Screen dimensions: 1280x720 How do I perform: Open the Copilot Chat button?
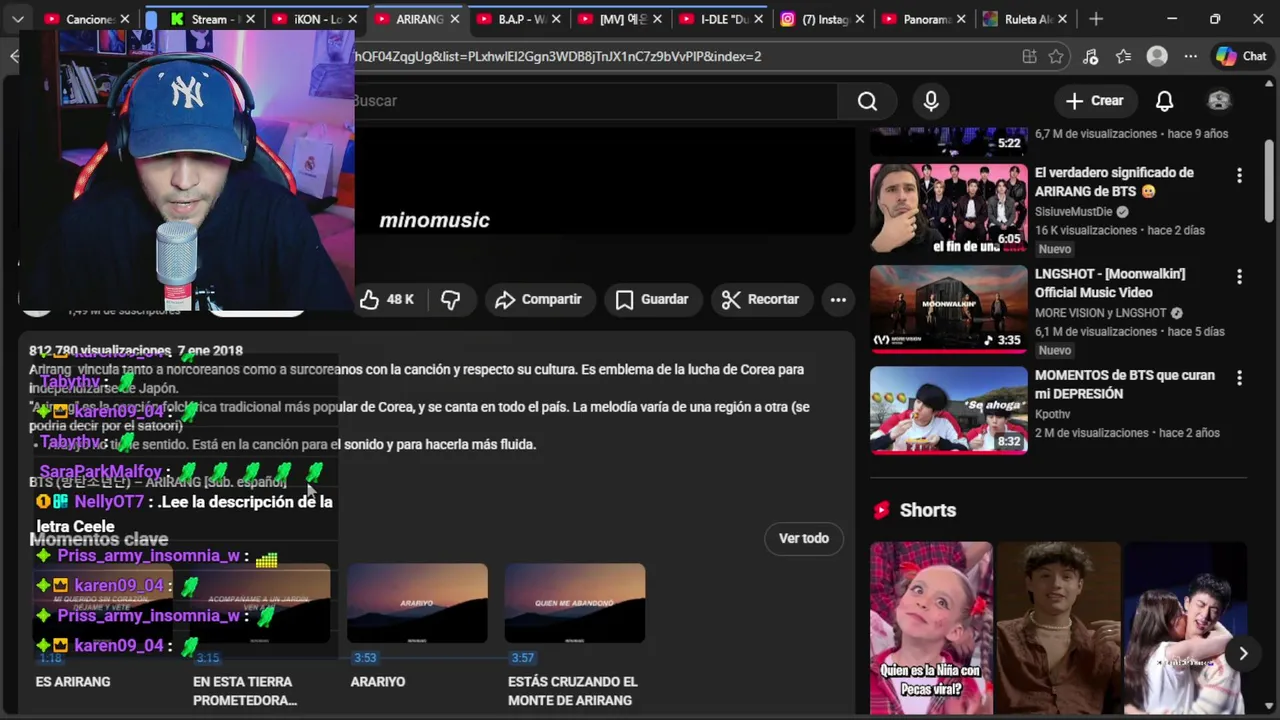click(x=1241, y=56)
